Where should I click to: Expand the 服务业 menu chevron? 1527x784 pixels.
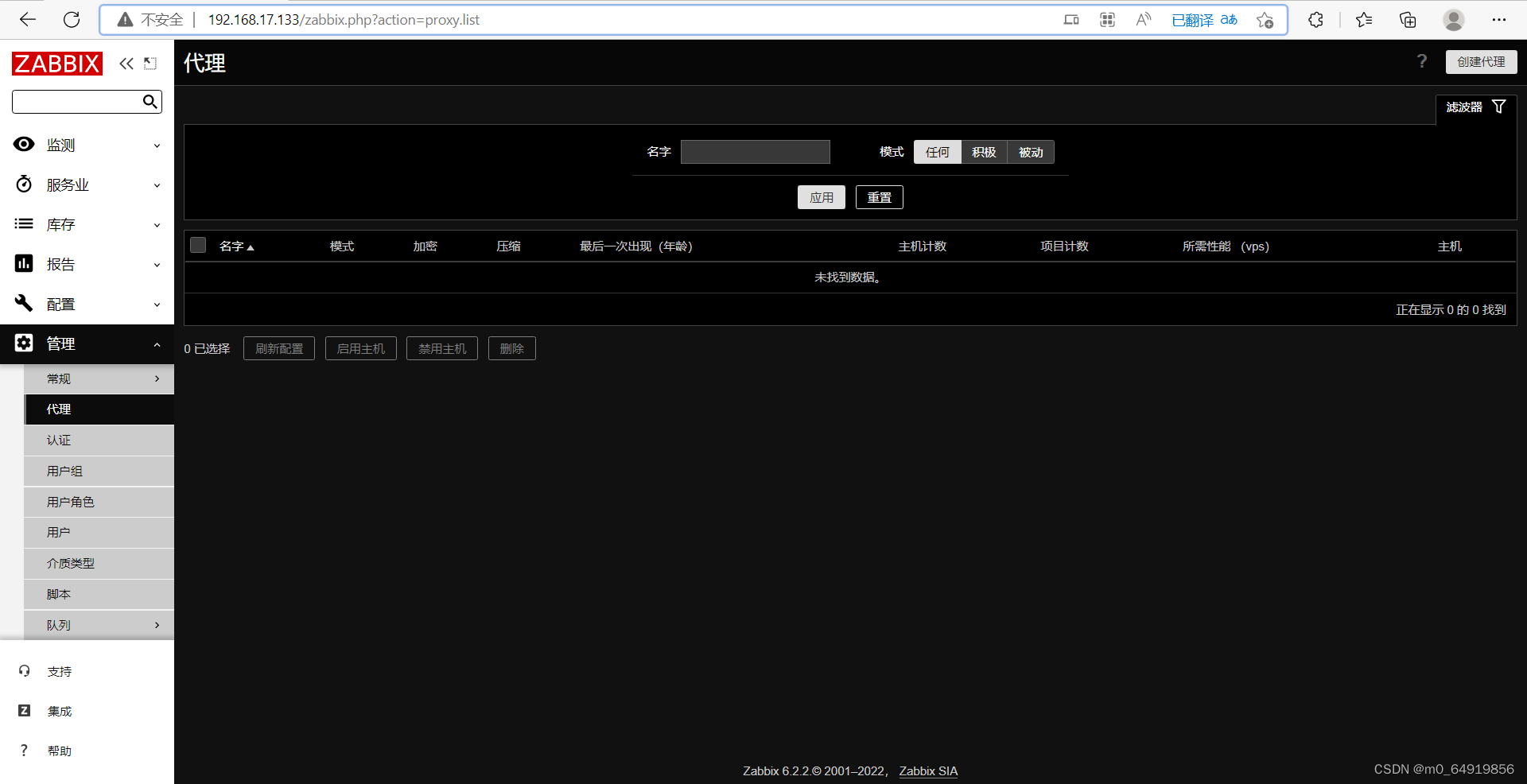[157, 185]
